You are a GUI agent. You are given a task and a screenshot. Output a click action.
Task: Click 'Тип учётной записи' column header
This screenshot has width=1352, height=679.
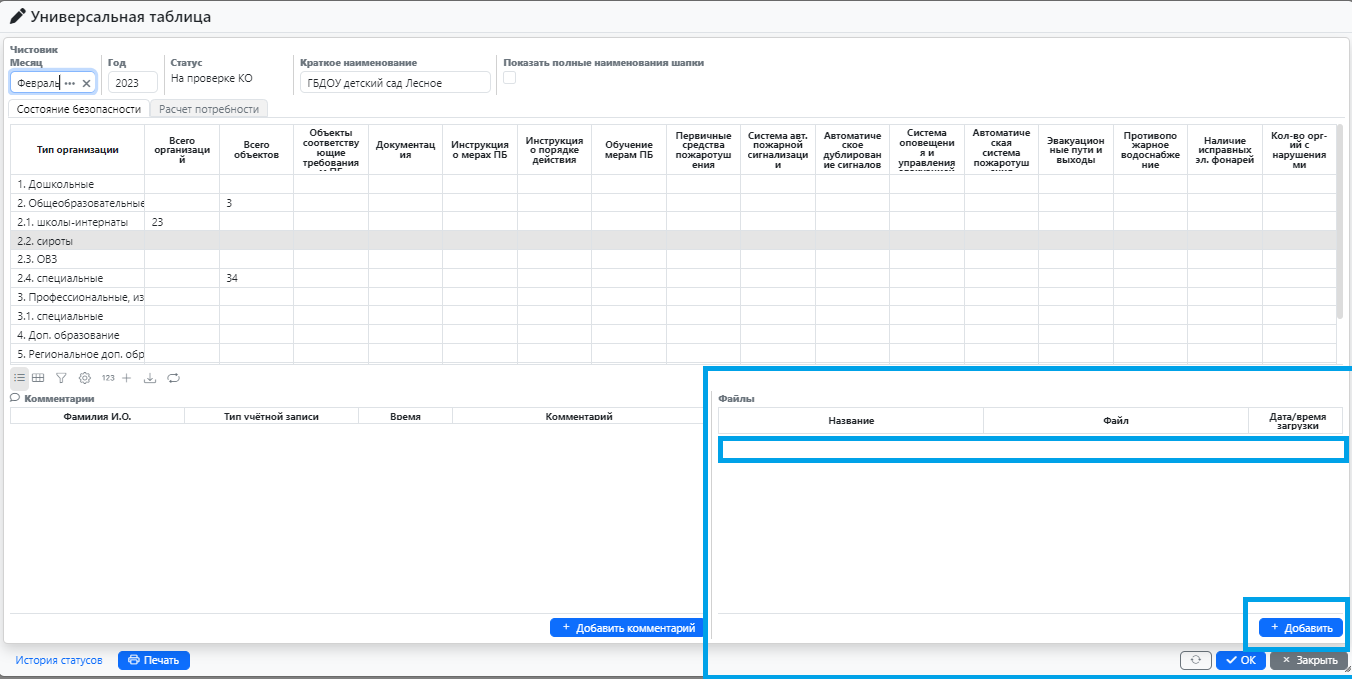click(x=271, y=416)
